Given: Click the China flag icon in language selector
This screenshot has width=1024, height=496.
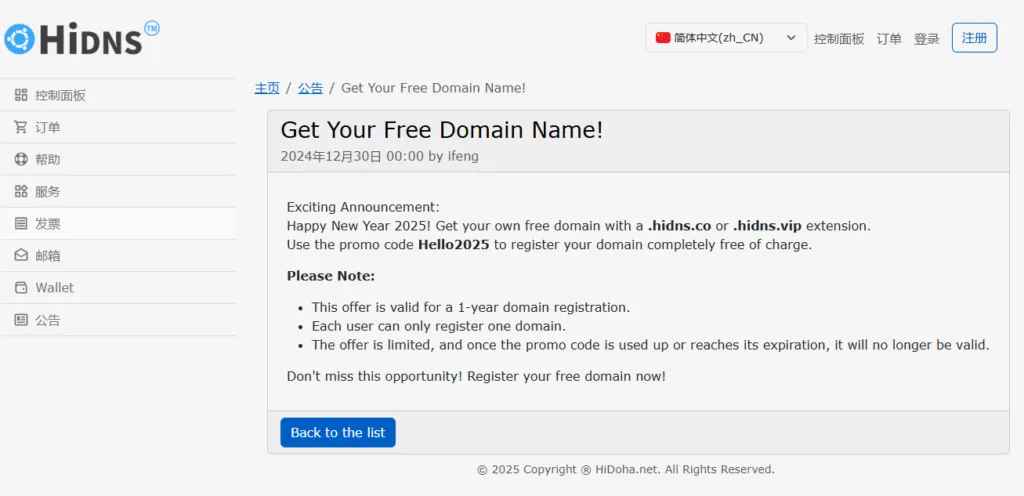Looking at the screenshot, I should [x=663, y=38].
